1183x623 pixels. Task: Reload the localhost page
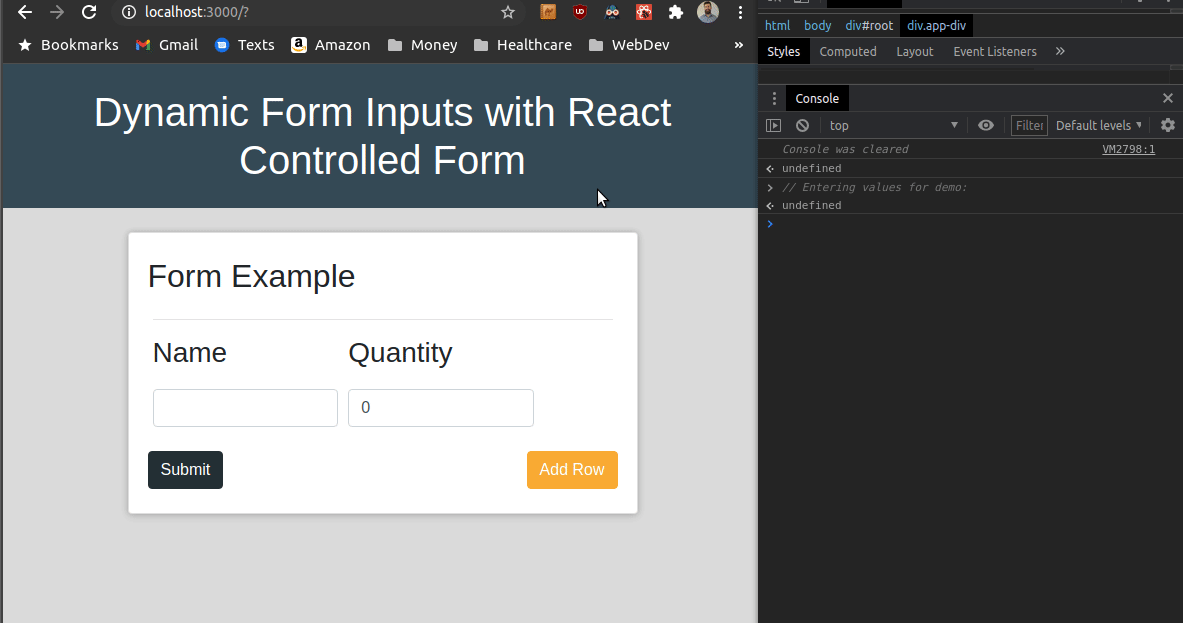(89, 12)
